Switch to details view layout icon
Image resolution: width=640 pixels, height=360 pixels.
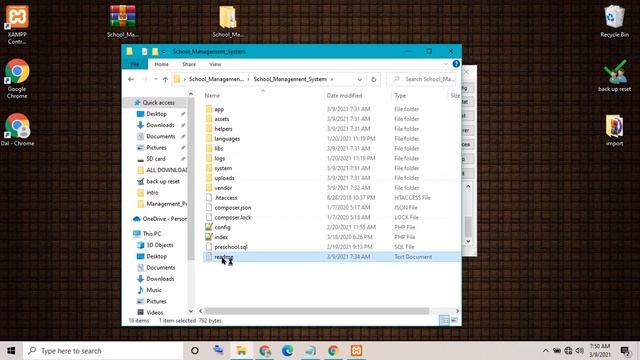[x=444, y=320]
